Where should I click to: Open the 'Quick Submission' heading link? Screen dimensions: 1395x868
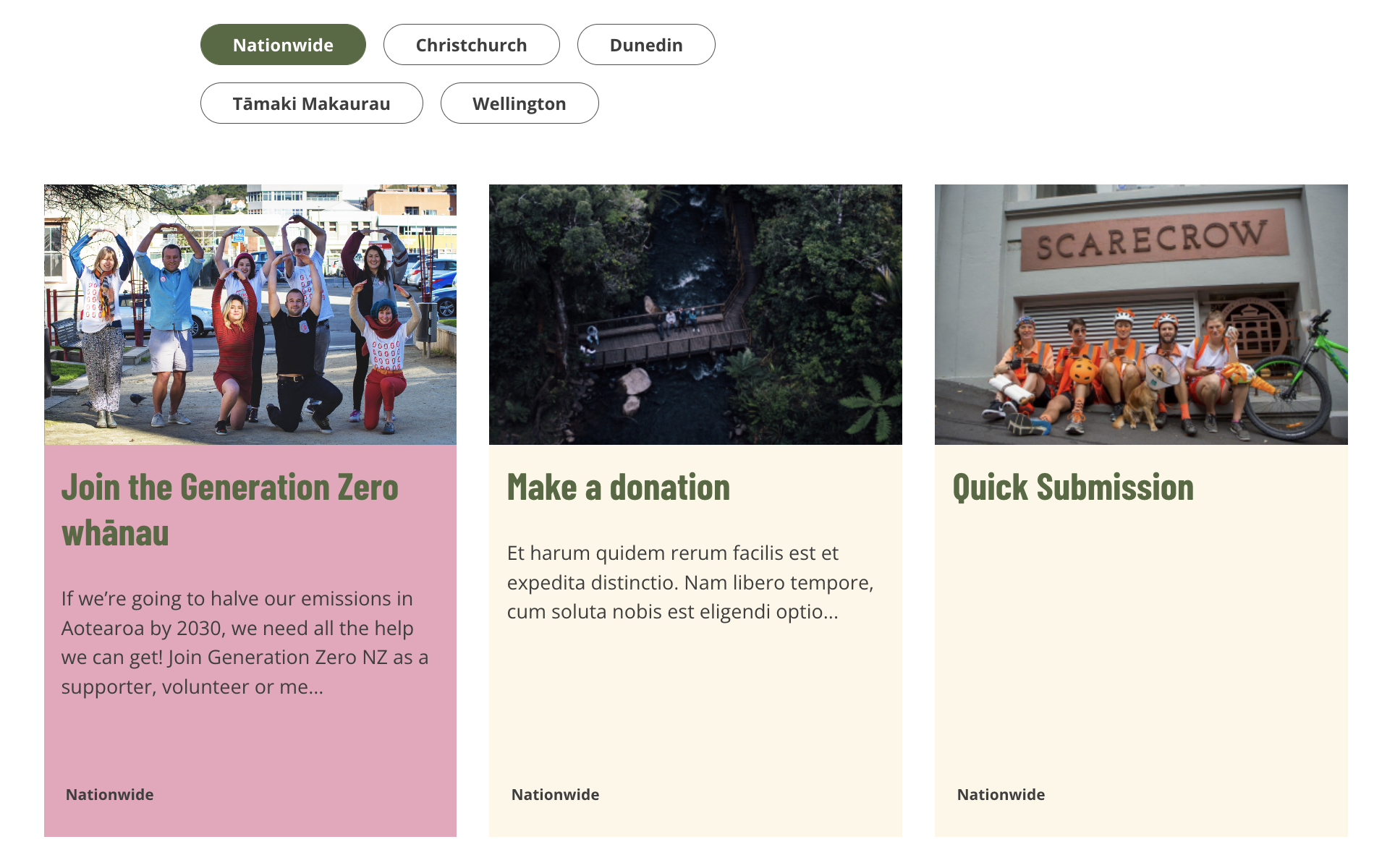pos(1072,488)
